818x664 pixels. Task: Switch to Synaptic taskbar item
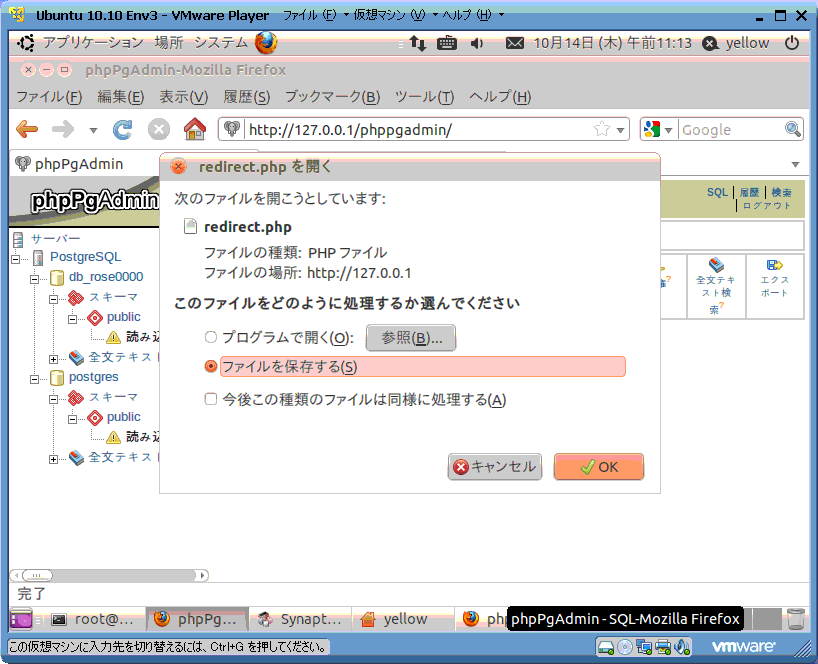pyautogui.click(x=300, y=619)
